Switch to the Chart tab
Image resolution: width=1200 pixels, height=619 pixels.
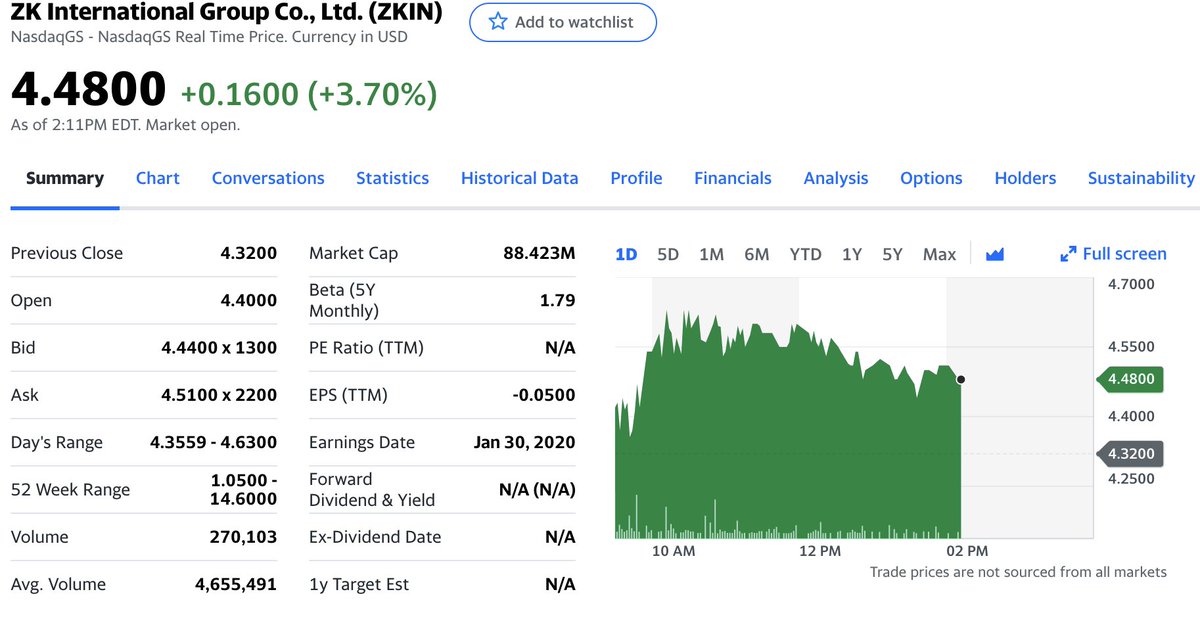[157, 178]
